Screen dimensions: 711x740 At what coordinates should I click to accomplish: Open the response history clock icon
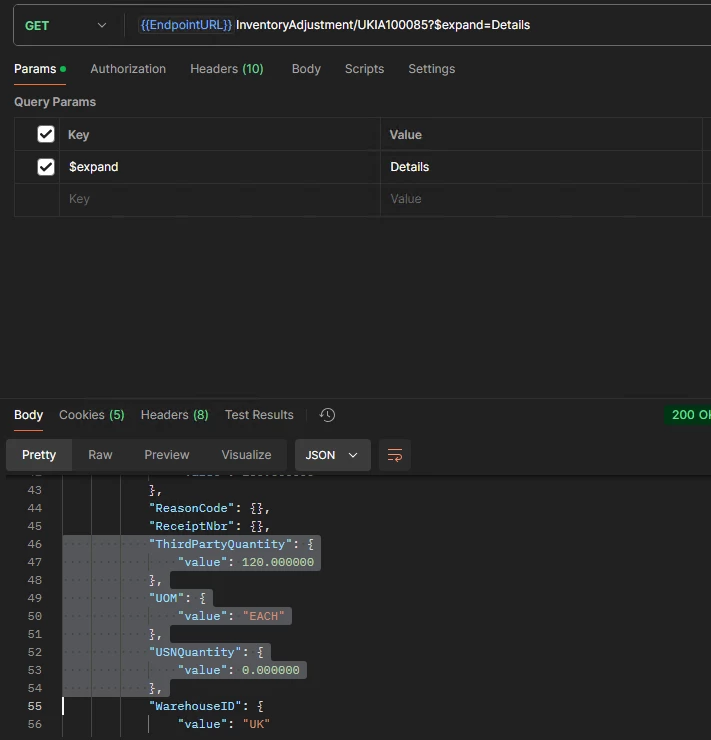tap(327, 415)
